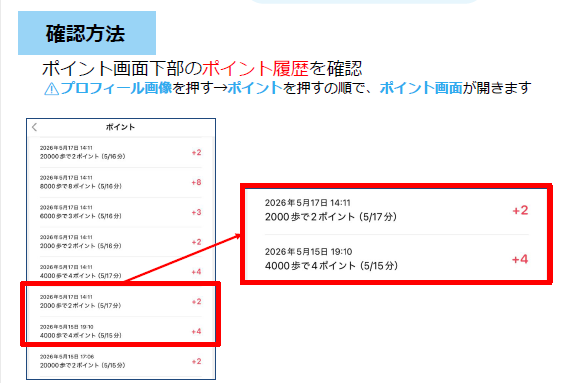Click the blue プロフィール画像 text

point(116,88)
